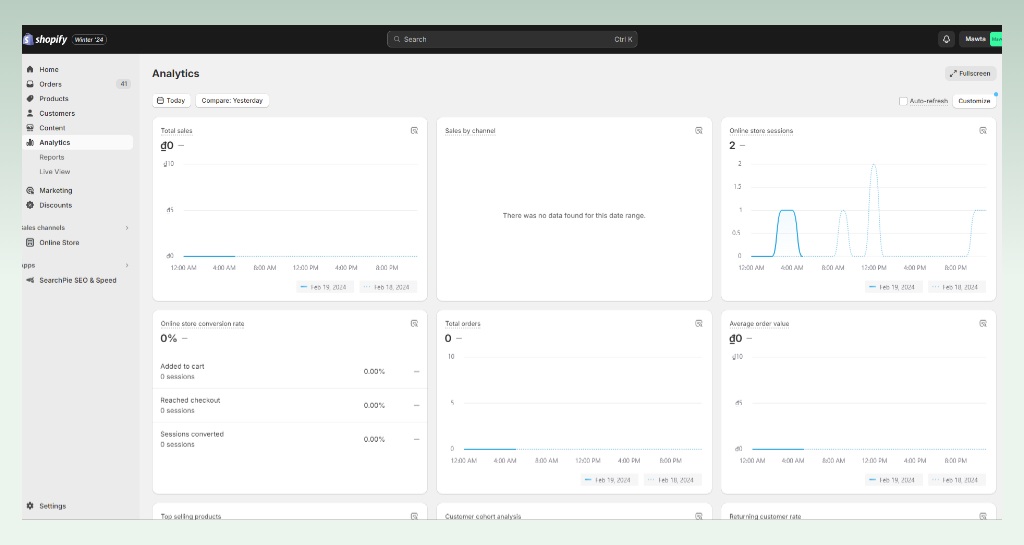Go to Orders in the sidebar
Viewport: 1024px width, 545px height.
[50, 84]
